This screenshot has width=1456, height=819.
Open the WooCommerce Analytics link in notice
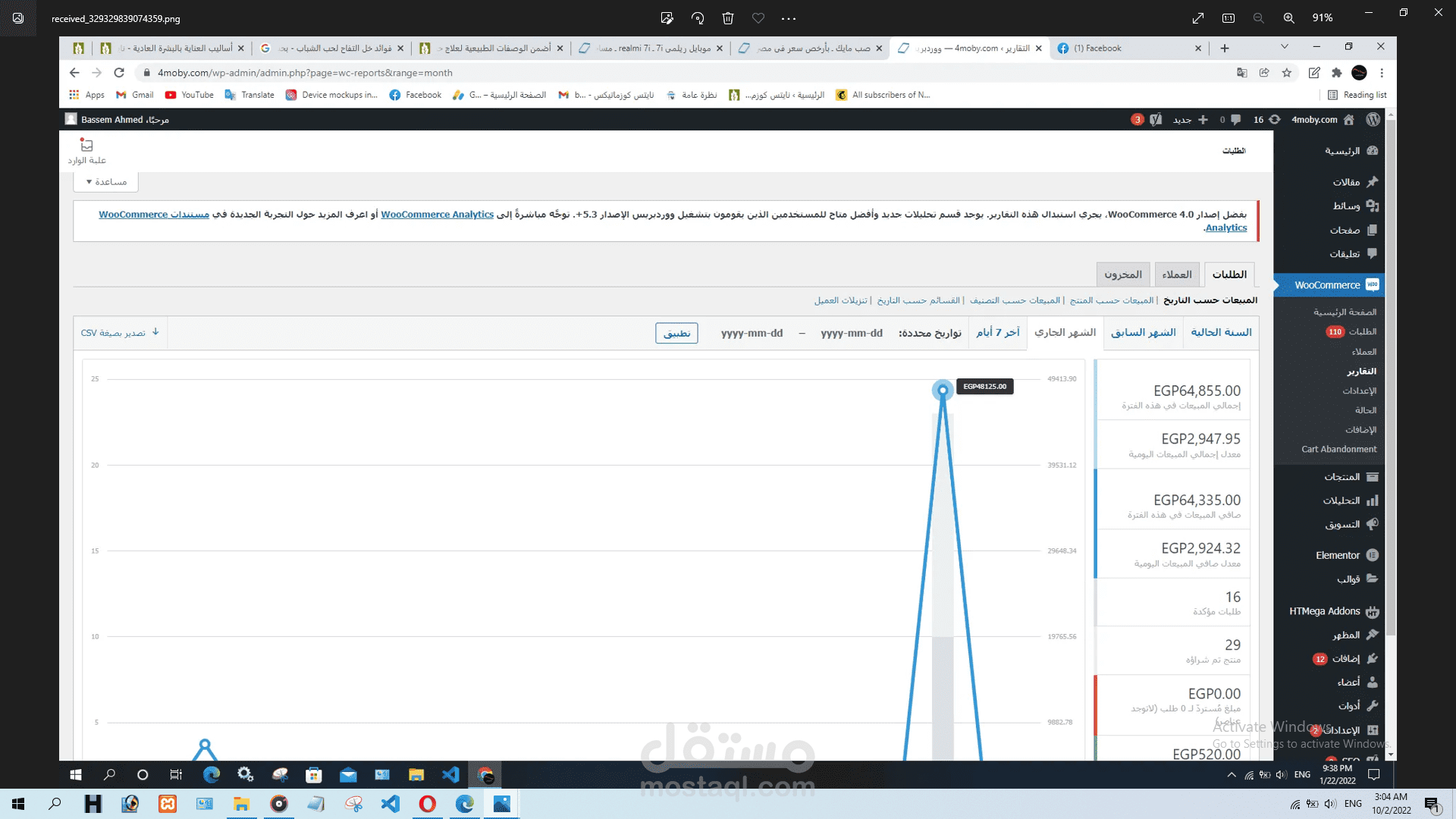(437, 215)
